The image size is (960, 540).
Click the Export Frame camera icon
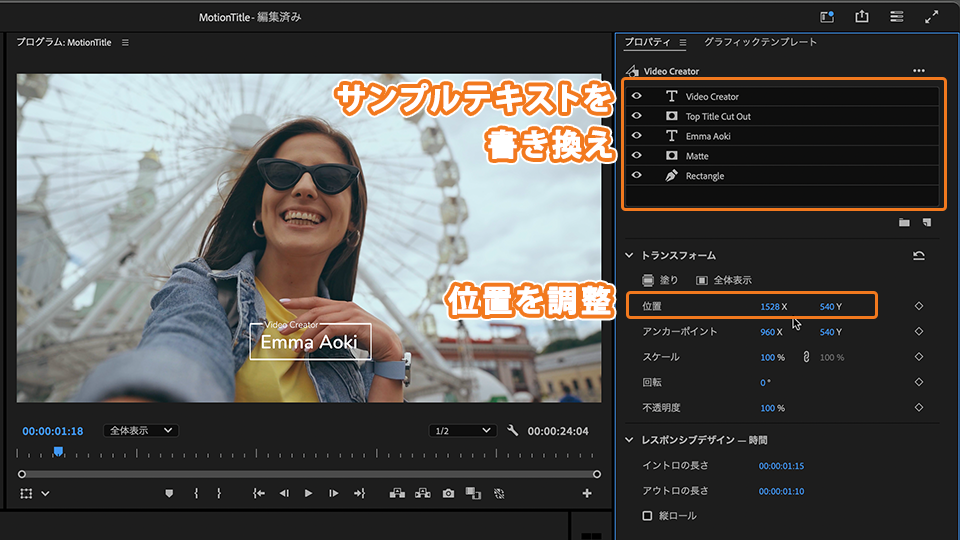(449, 493)
